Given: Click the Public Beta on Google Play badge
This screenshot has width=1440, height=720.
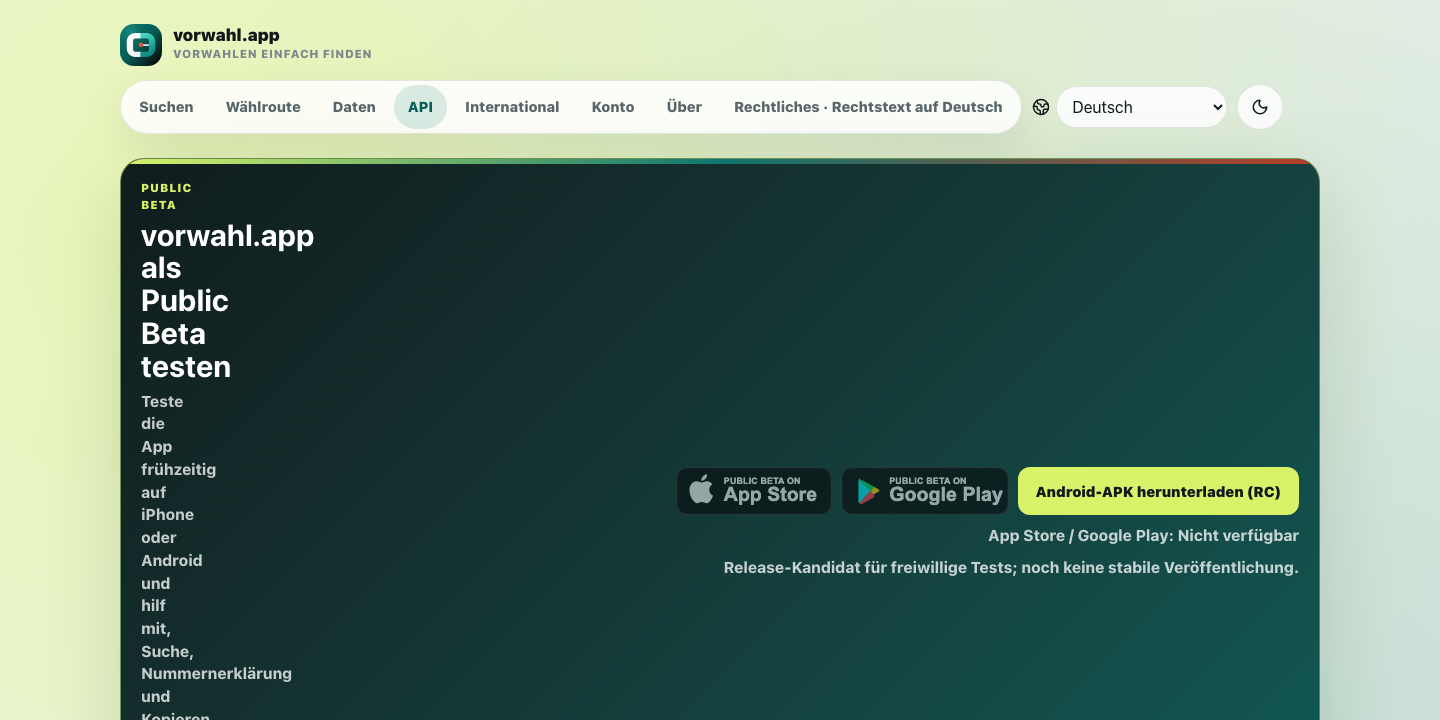Looking at the screenshot, I should click(925, 491).
